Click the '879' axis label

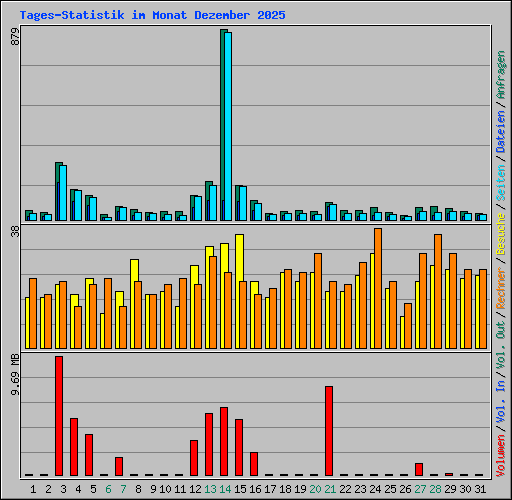coord(15,36)
